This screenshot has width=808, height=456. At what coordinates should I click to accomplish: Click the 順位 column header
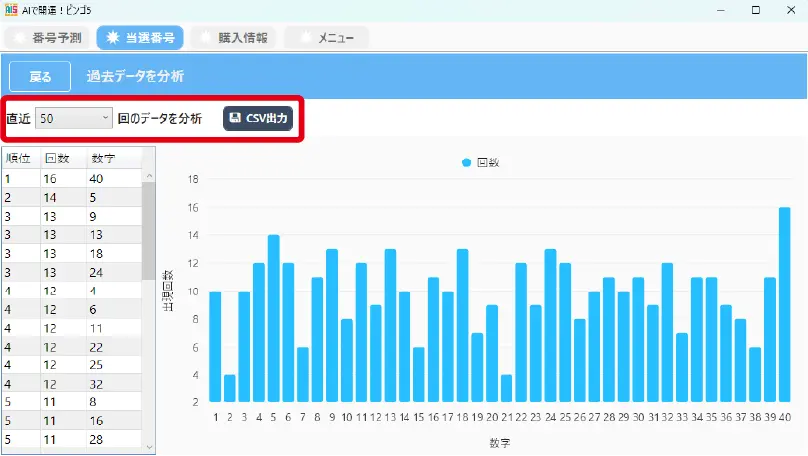pos(20,158)
